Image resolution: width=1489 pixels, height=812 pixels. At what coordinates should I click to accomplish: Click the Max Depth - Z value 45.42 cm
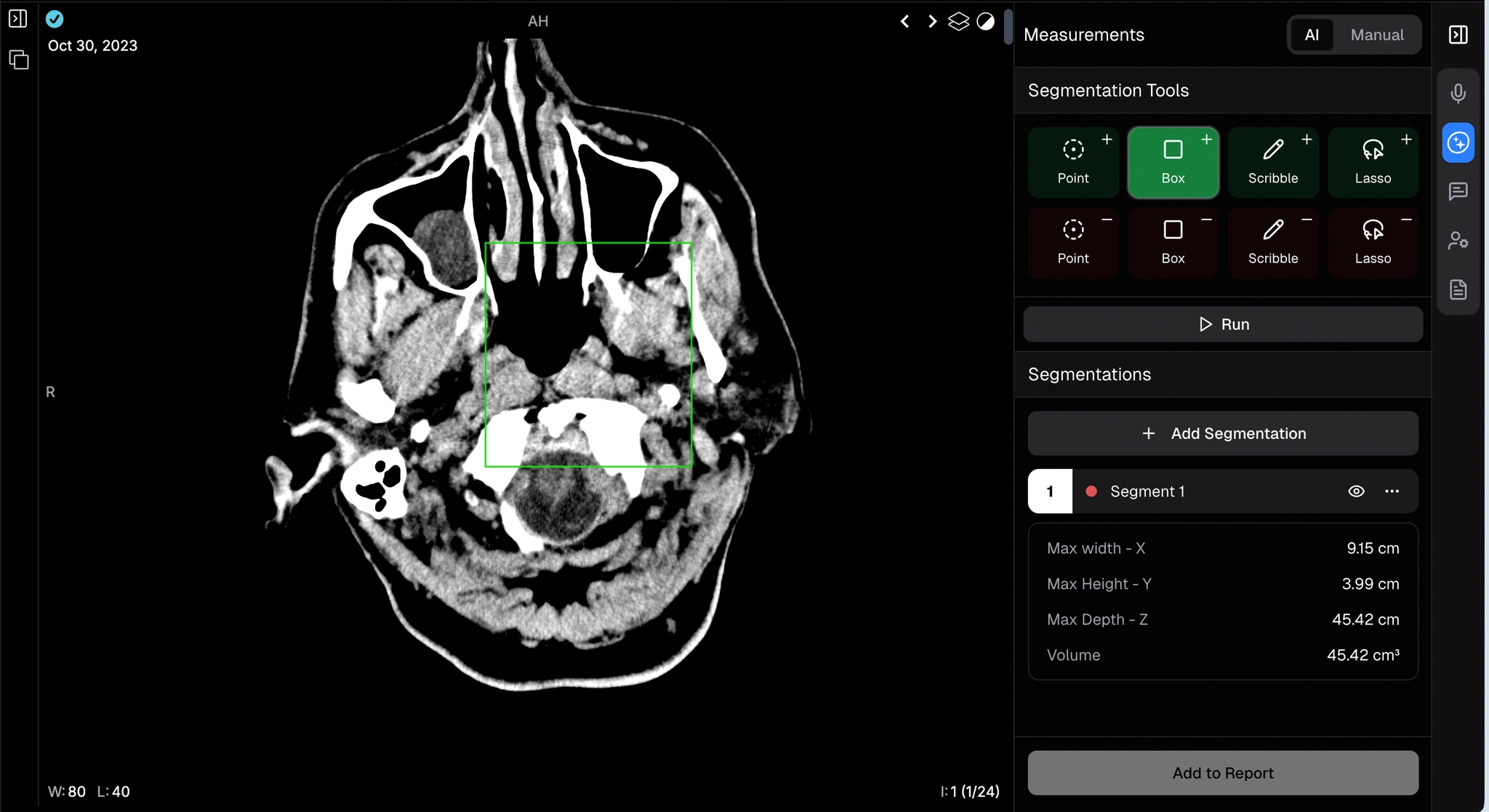click(1365, 619)
